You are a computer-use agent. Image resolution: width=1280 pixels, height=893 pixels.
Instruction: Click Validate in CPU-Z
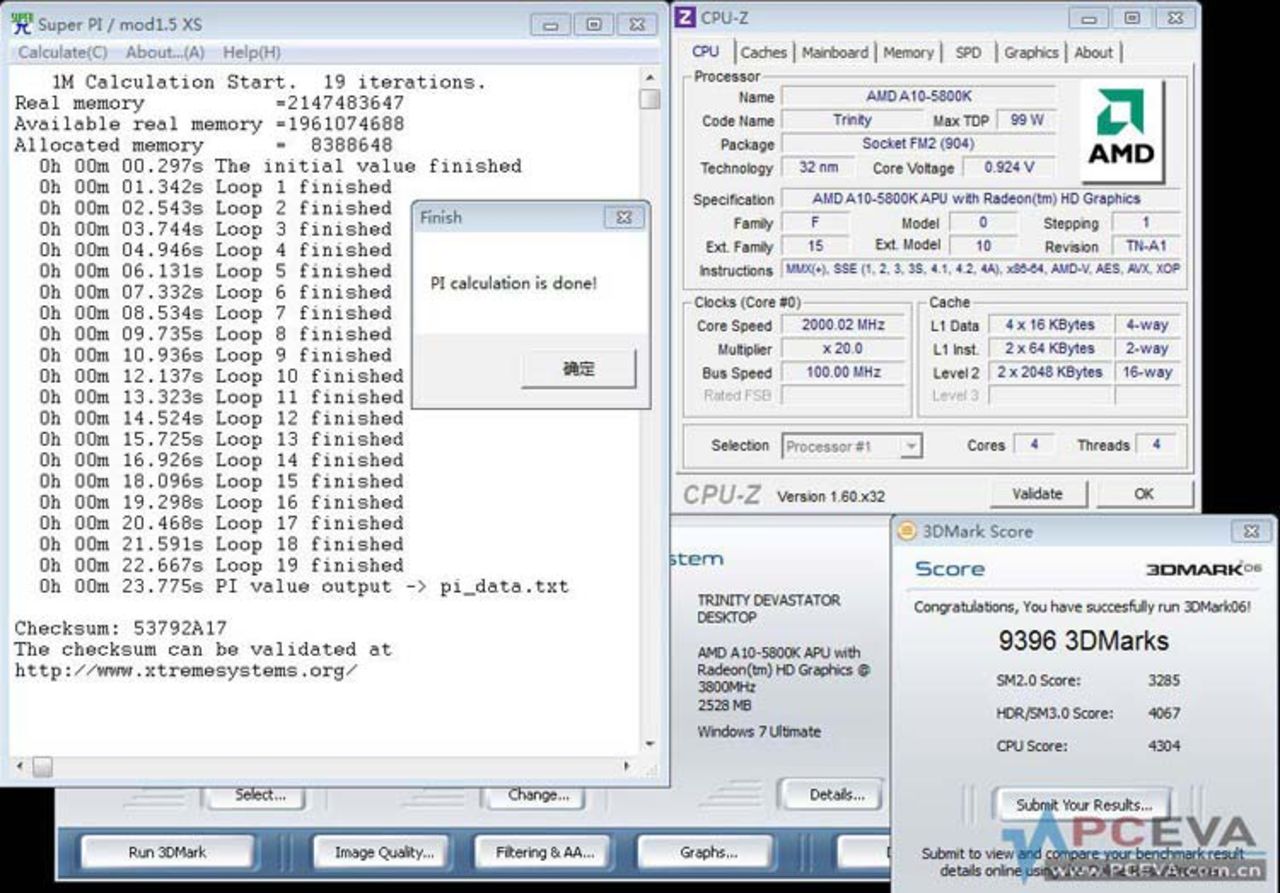(x=1038, y=493)
